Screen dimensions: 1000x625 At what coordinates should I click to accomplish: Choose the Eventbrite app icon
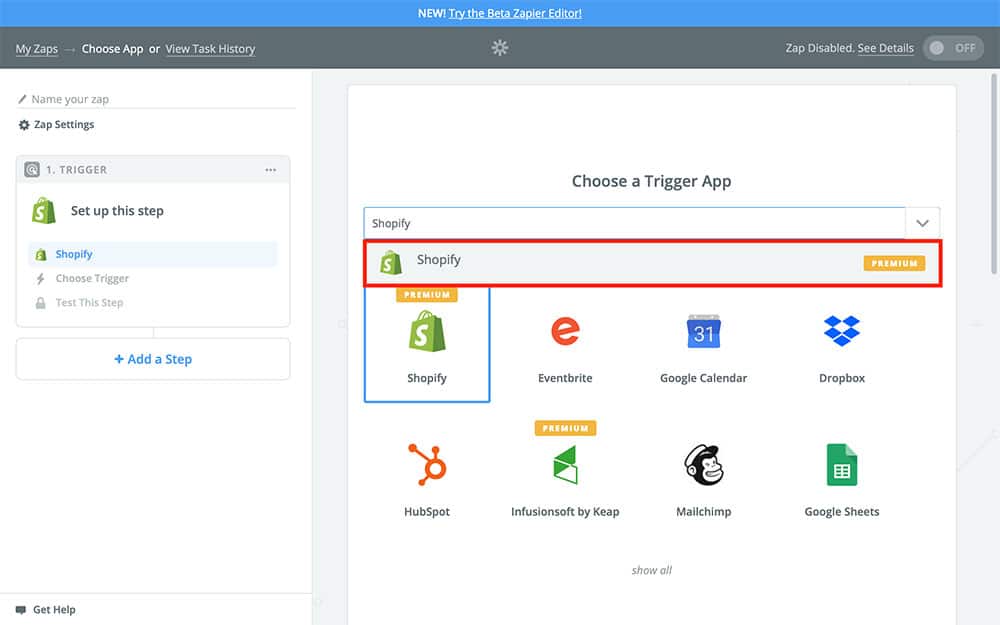pos(565,331)
